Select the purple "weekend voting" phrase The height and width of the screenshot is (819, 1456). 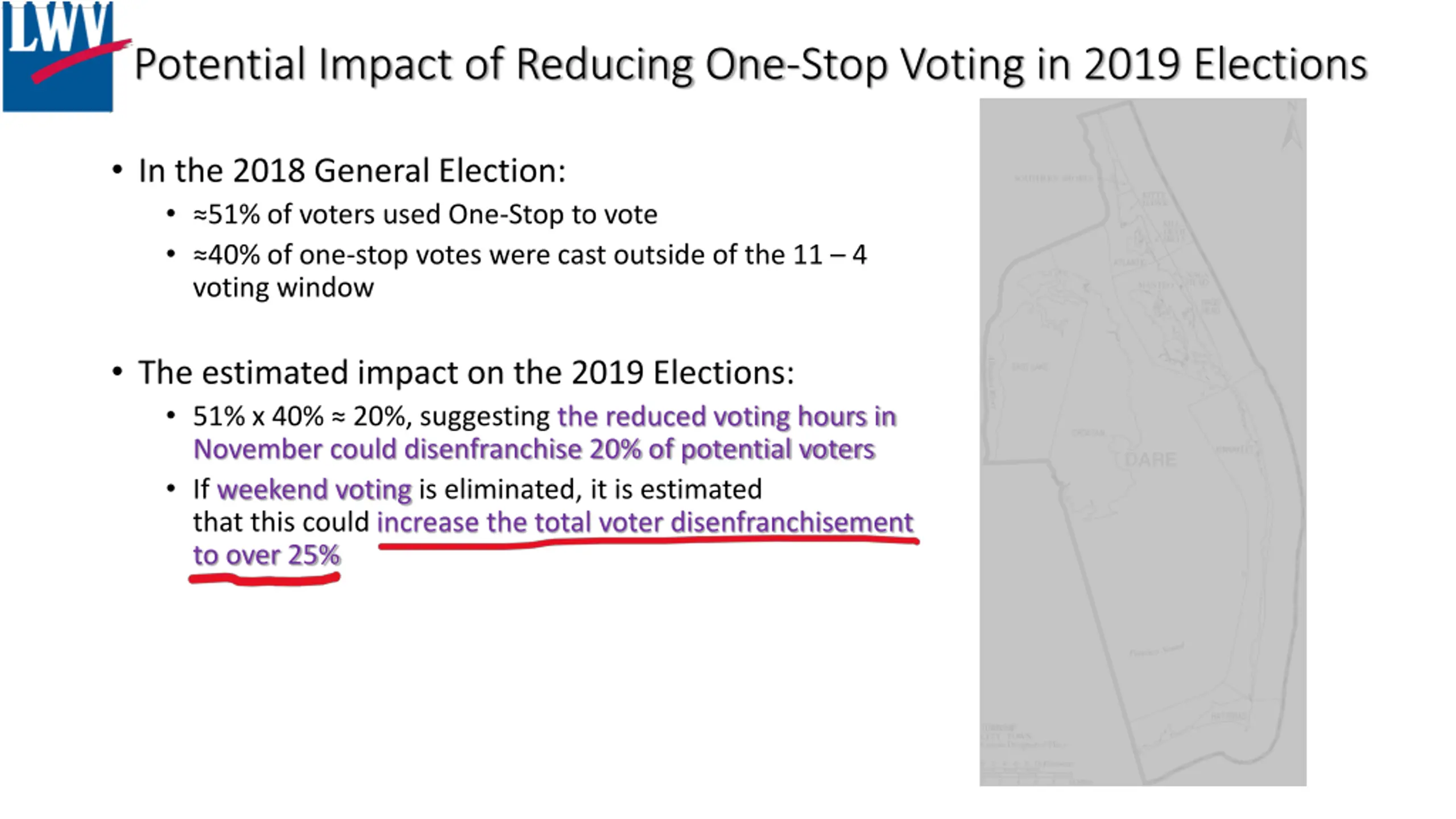pos(315,490)
